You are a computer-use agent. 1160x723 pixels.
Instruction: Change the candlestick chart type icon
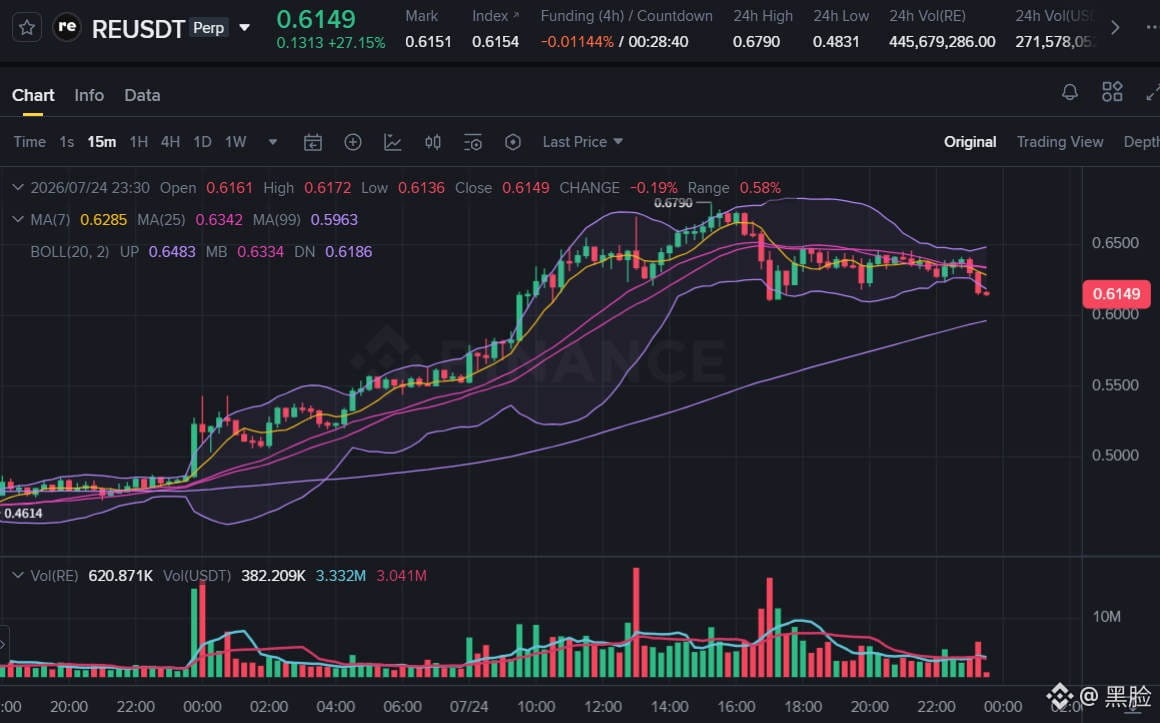pos(433,142)
